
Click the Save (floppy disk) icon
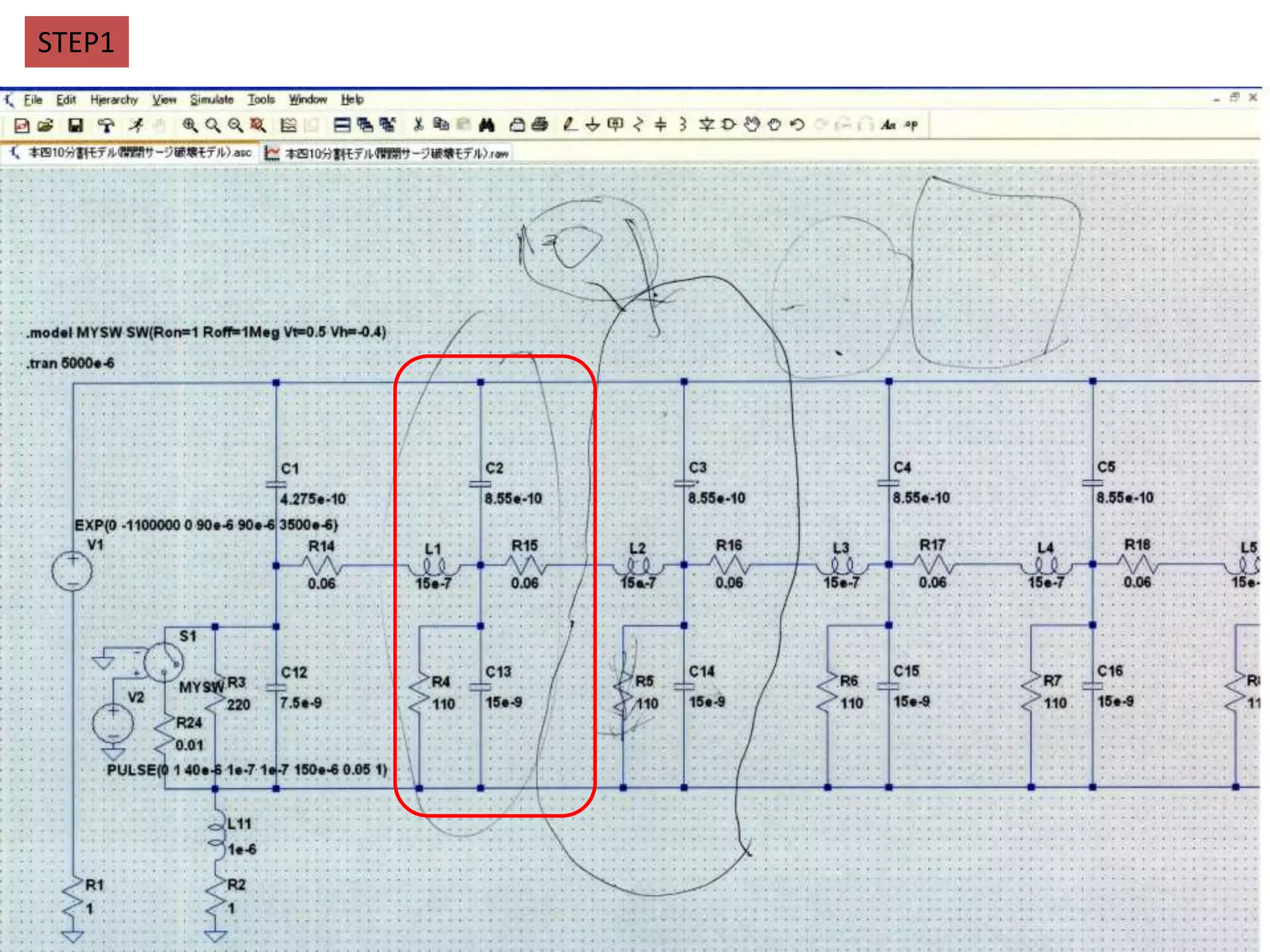tap(76, 125)
